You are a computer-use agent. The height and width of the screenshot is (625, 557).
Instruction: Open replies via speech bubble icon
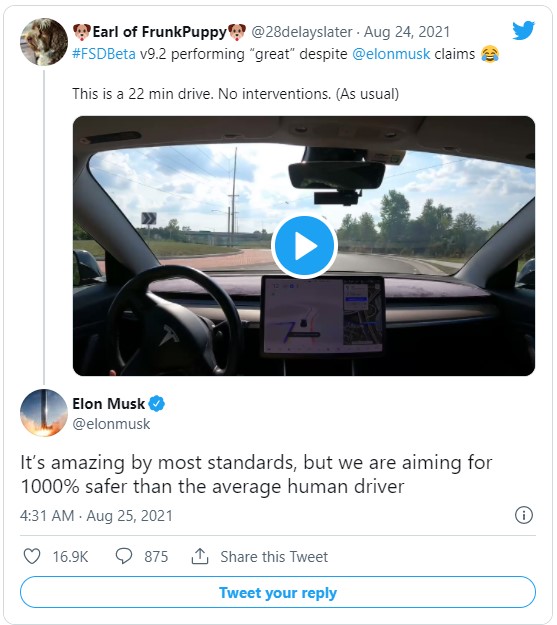point(124,556)
